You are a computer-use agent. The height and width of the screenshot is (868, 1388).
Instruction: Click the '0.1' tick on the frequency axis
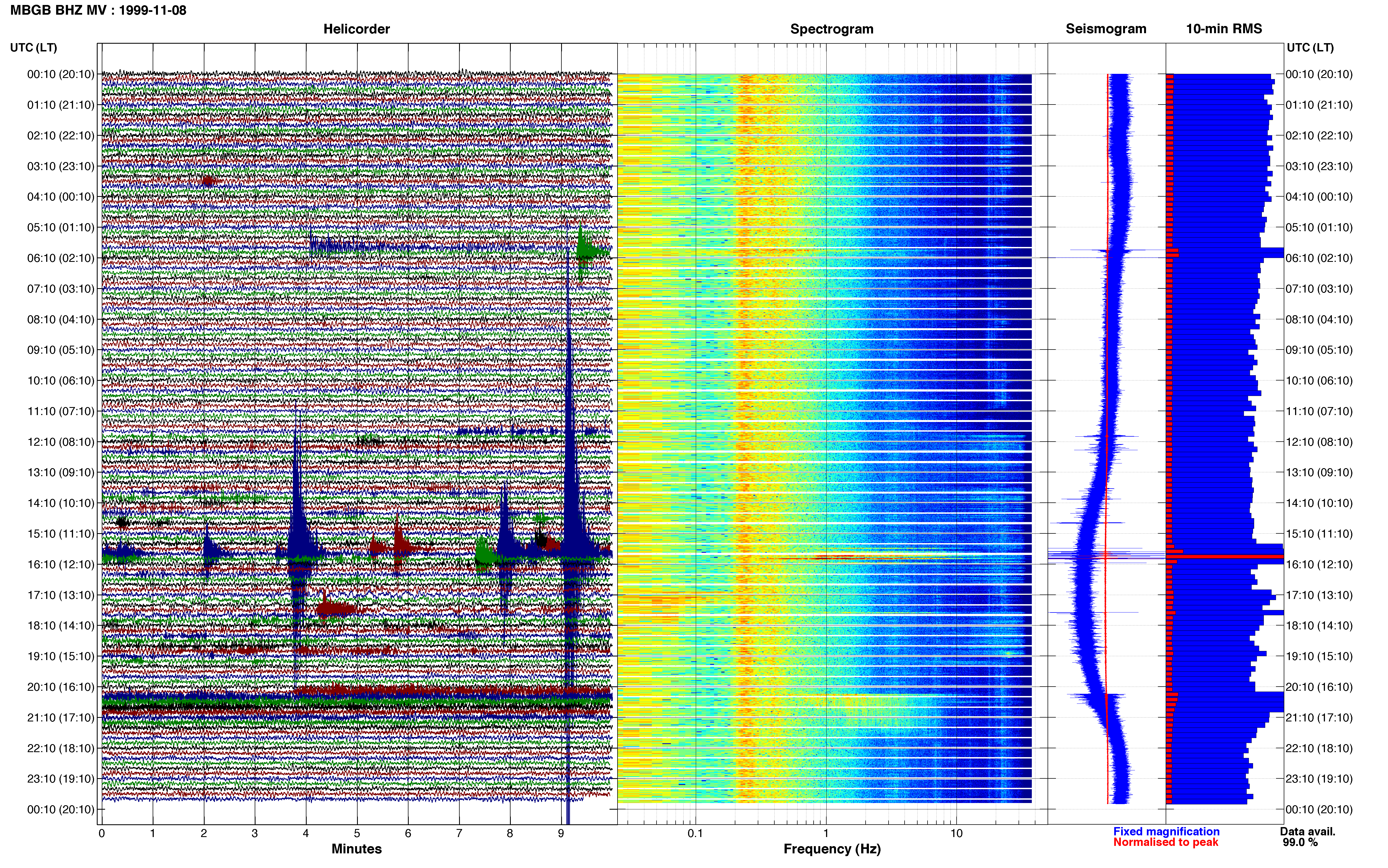(x=695, y=833)
